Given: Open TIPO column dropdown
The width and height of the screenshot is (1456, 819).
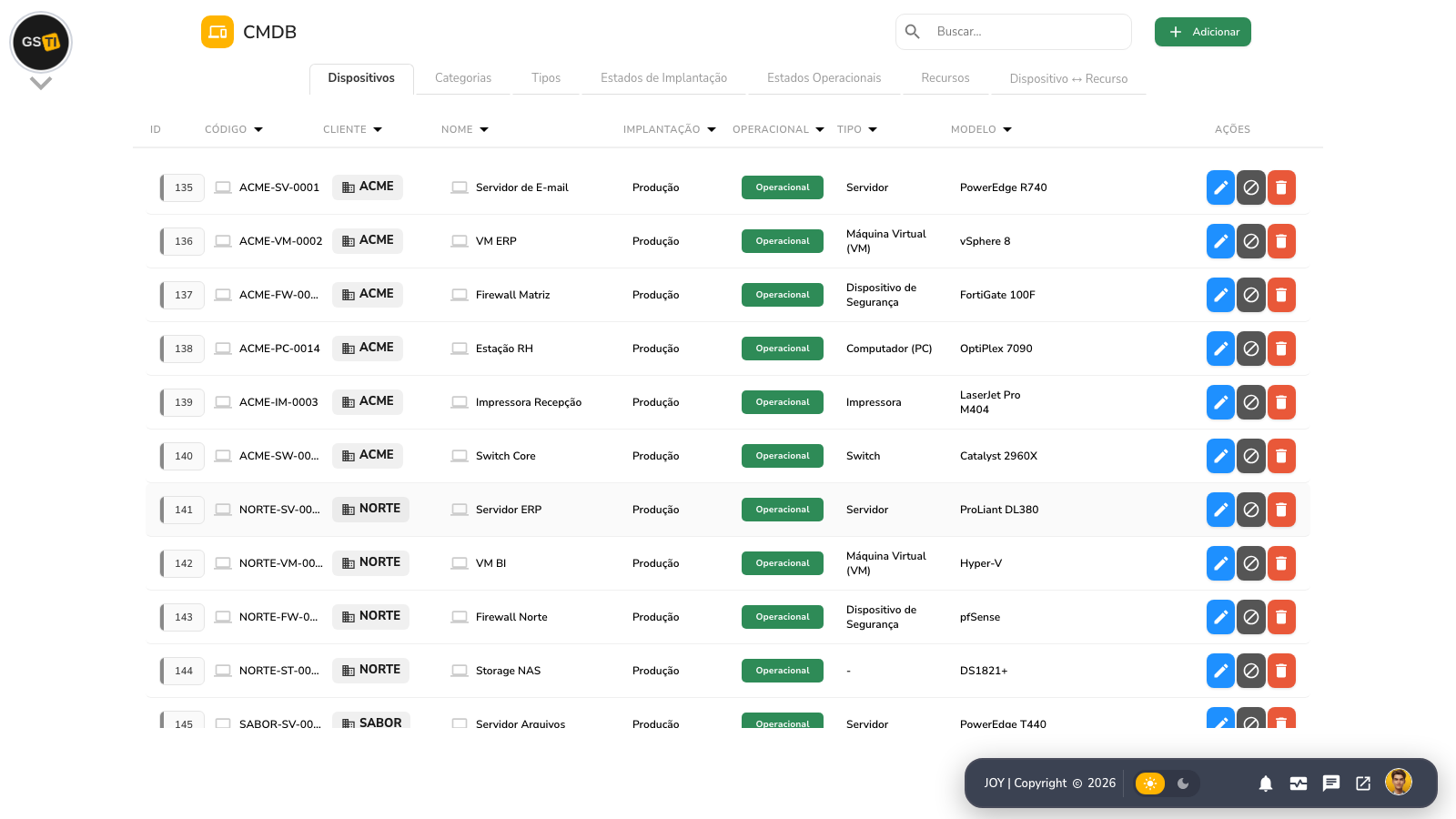Looking at the screenshot, I should click(873, 129).
